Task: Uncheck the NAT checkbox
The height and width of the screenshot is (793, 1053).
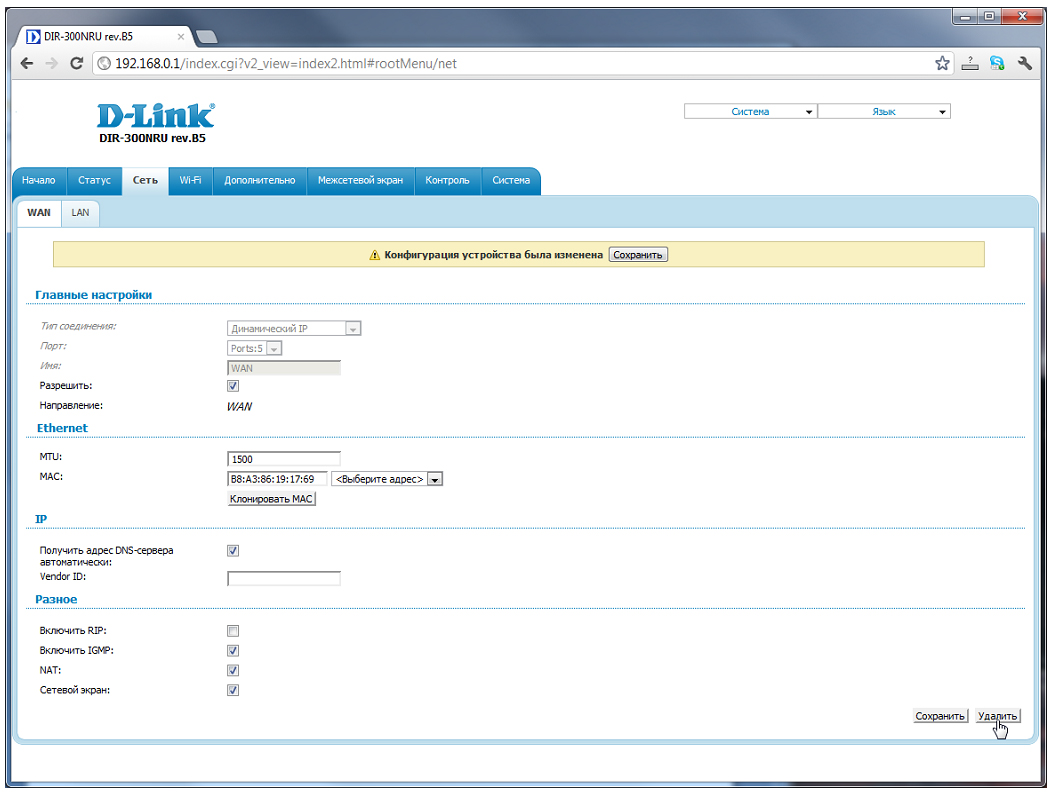Action: (233, 671)
